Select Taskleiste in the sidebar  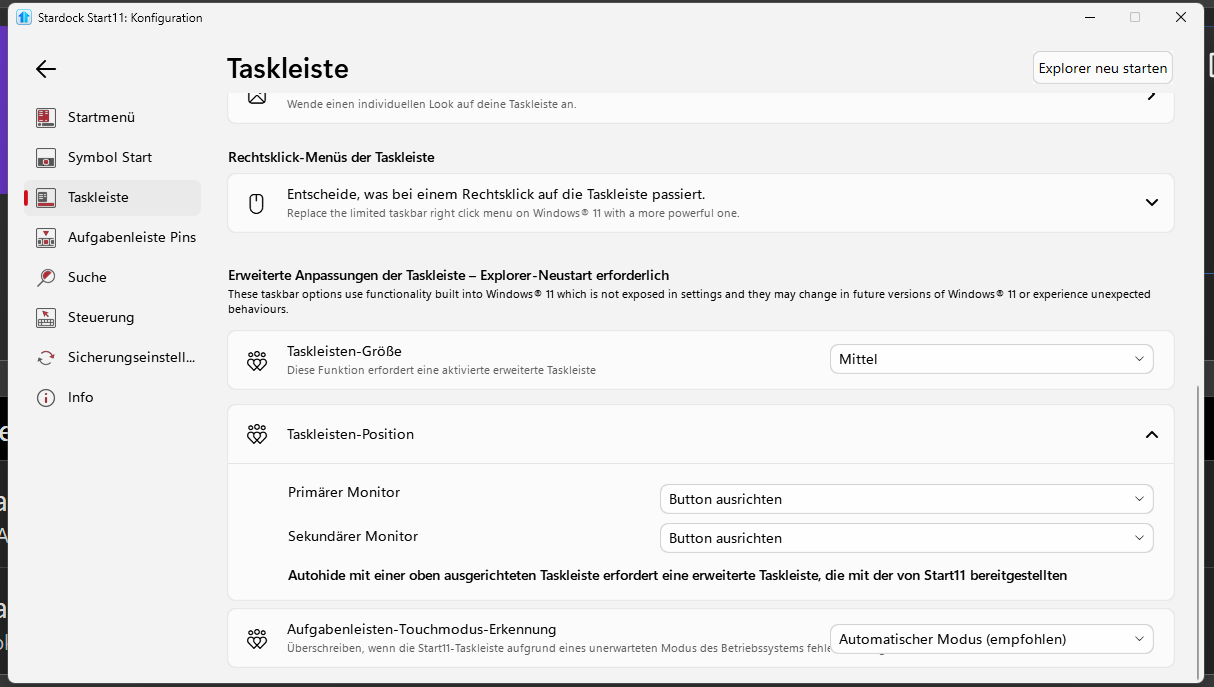click(x=98, y=198)
